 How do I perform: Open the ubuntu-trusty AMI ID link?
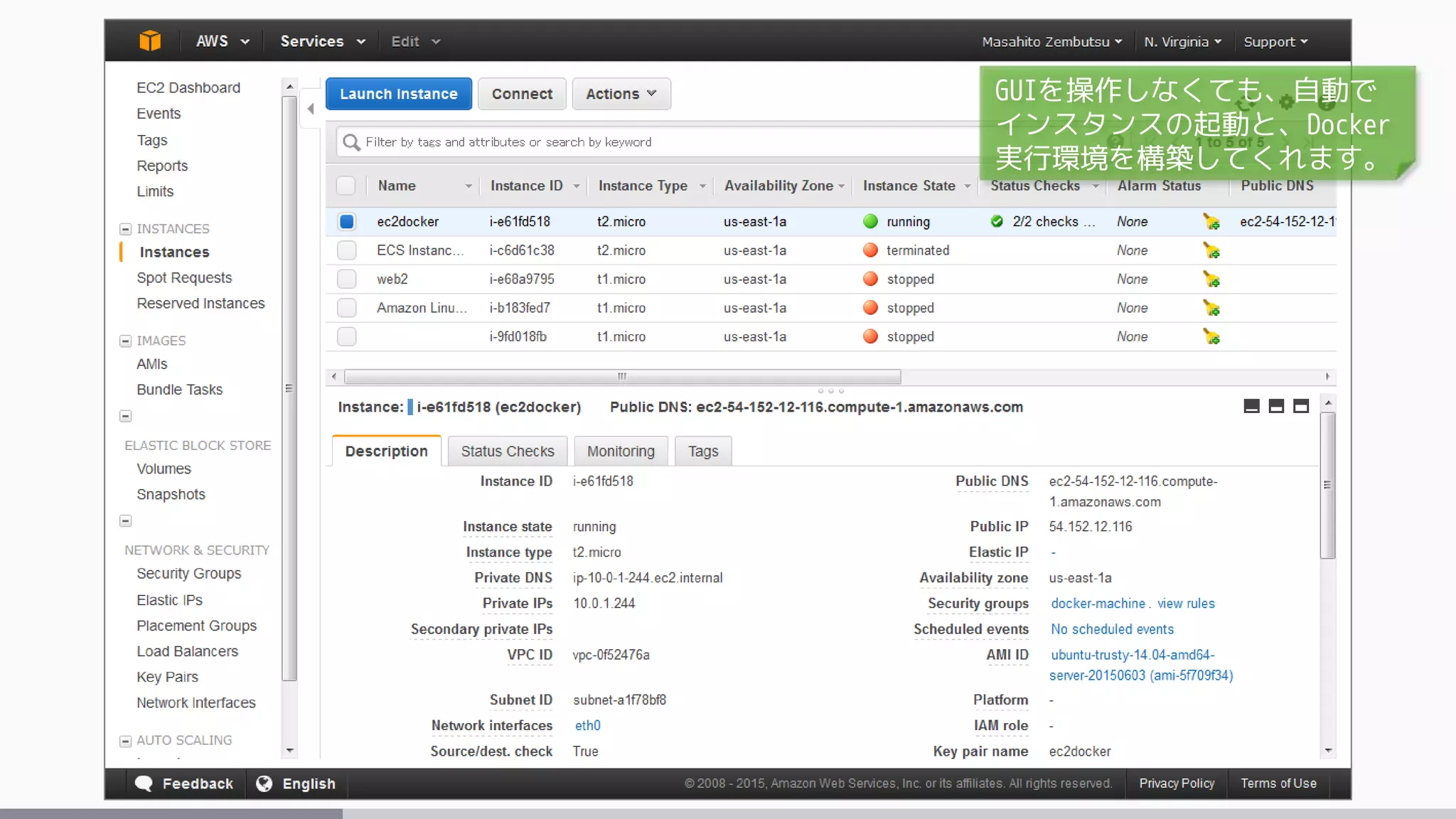coord(1141,665)
